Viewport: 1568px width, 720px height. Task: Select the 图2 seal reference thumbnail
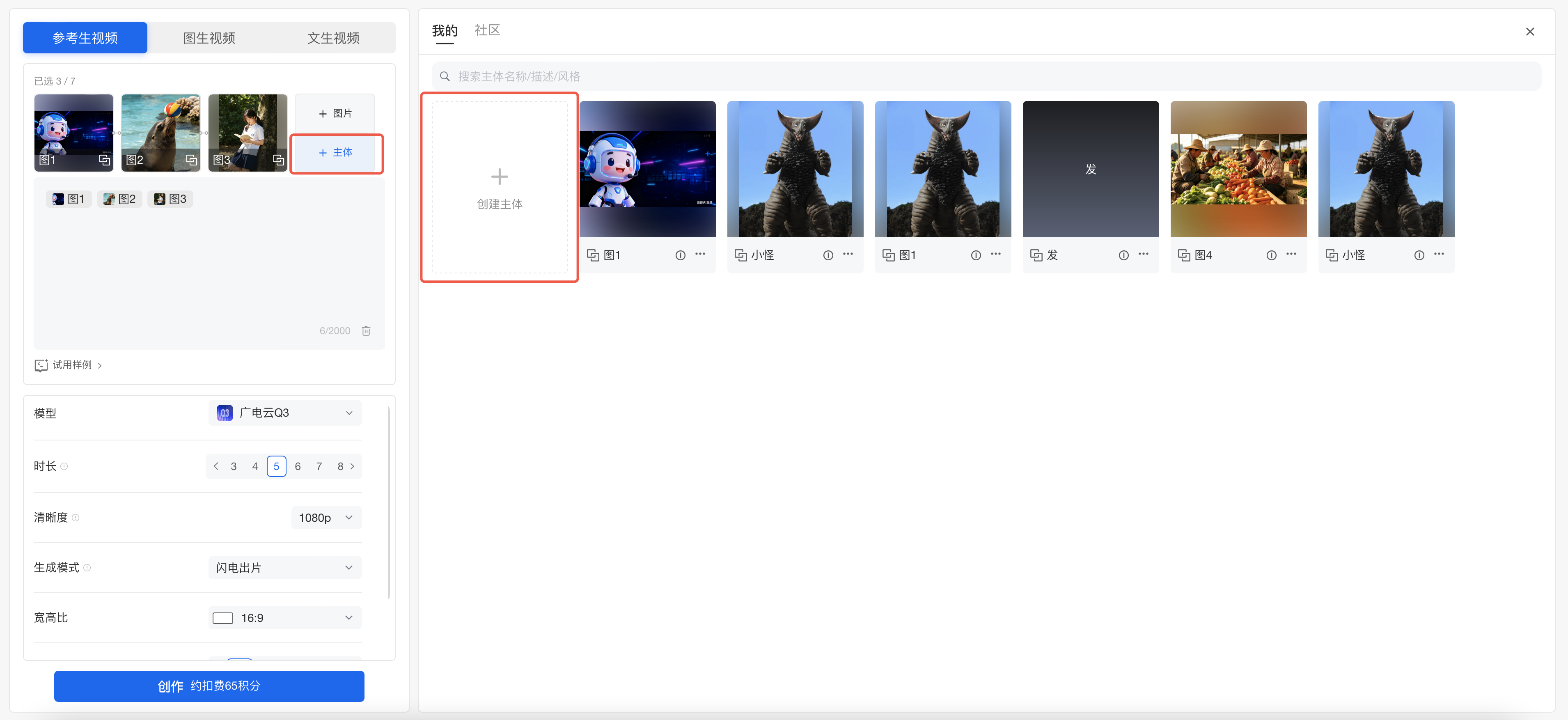pos(160,133)
